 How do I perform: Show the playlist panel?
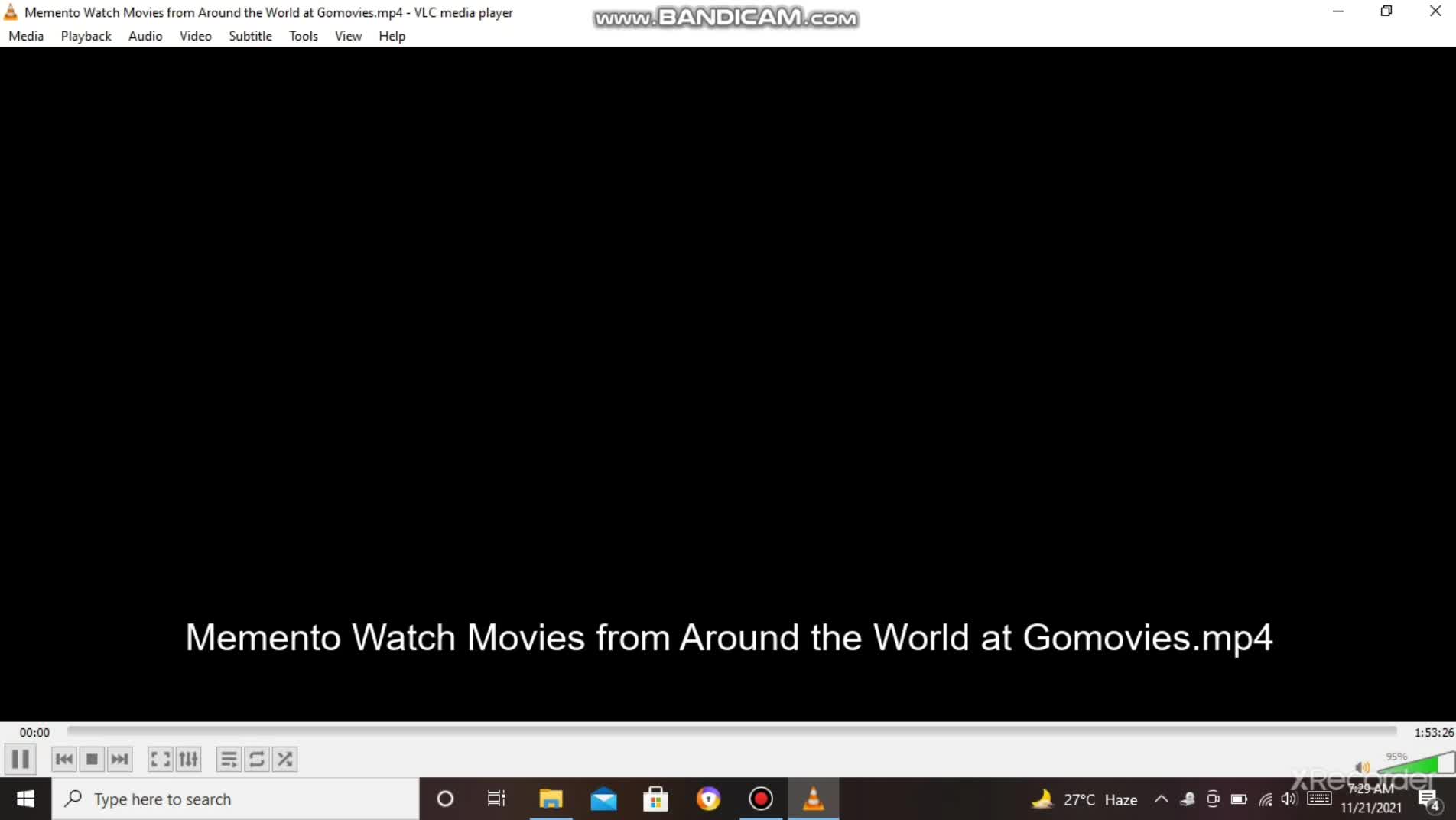(x=229, y=759)
